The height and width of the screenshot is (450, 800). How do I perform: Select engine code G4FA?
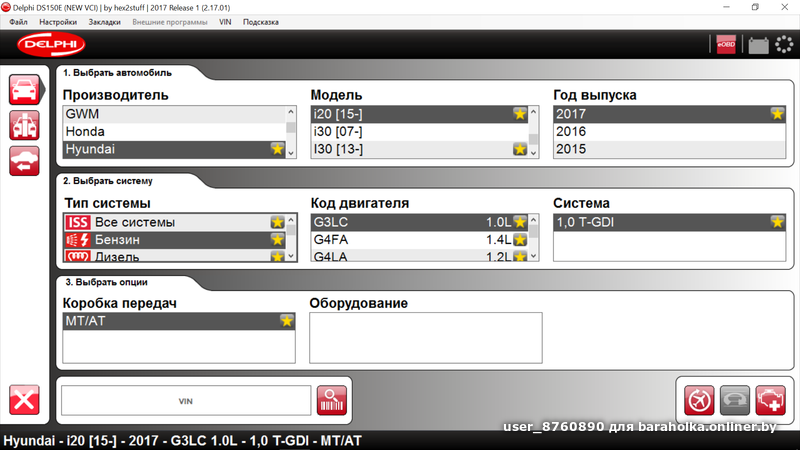pos(419,239)
